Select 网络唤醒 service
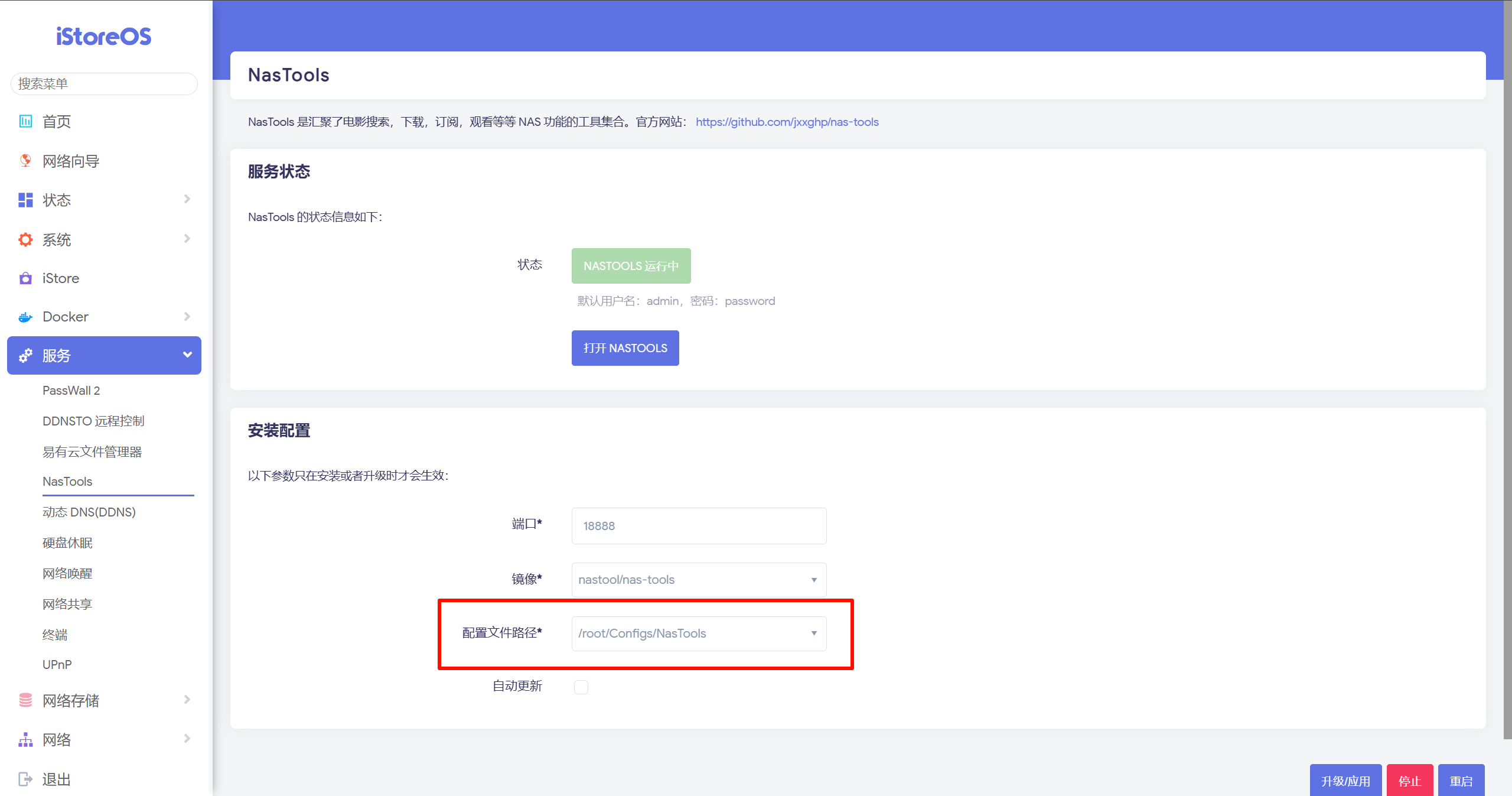This screenshot has width=1512, height=796. point(67,574)
